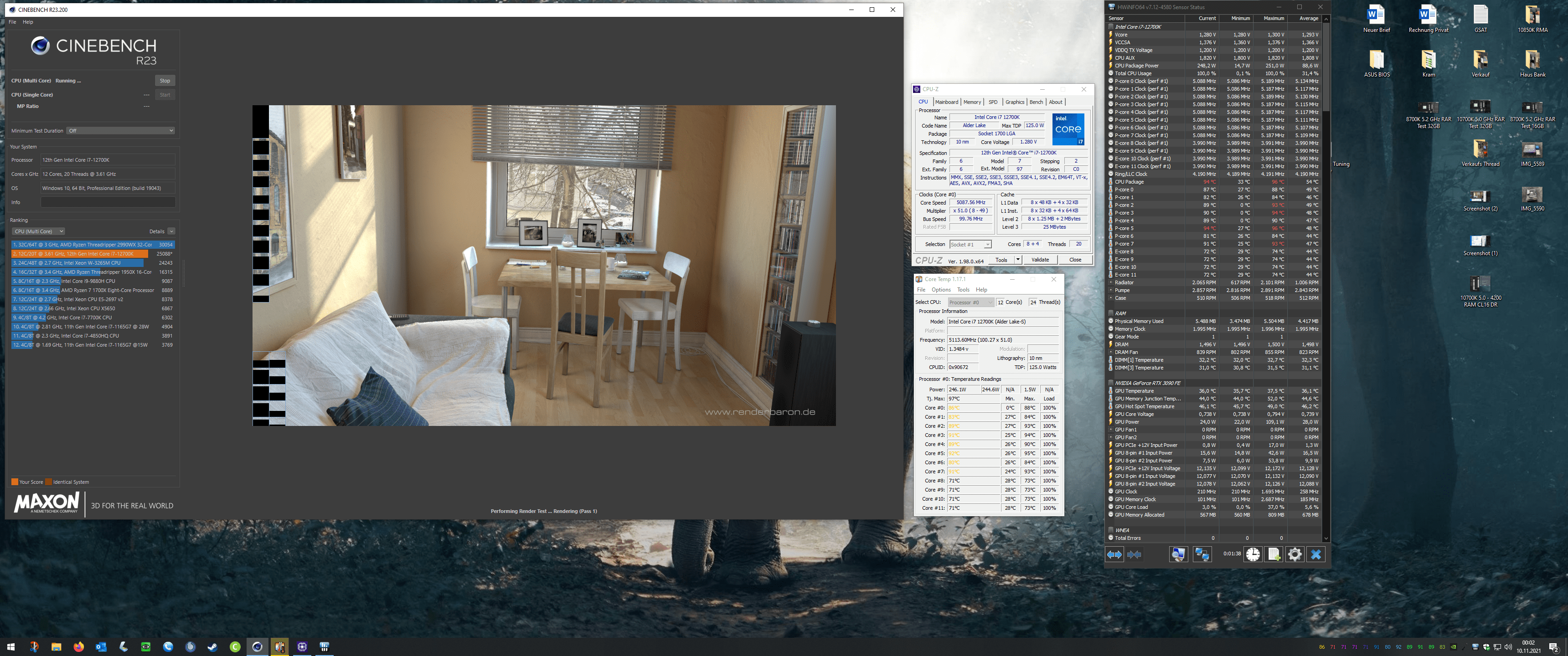The width and height of the screenshot is (1568, 656).
Task: Start HWiNFO logging with sheet-plus icon
Action: tap(1274, 554)
